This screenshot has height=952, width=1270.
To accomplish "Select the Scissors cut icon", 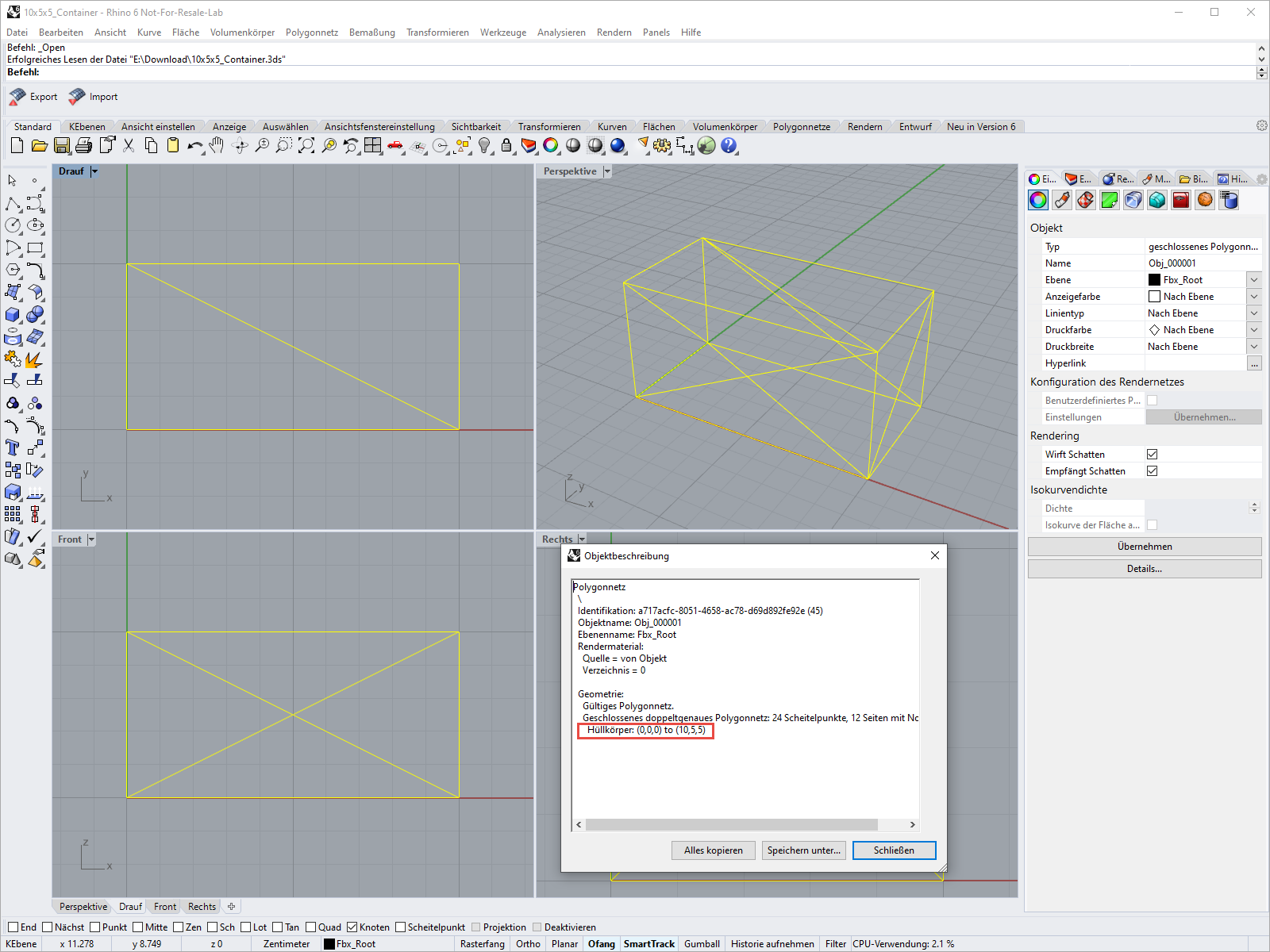I will [x=128, y=146].
